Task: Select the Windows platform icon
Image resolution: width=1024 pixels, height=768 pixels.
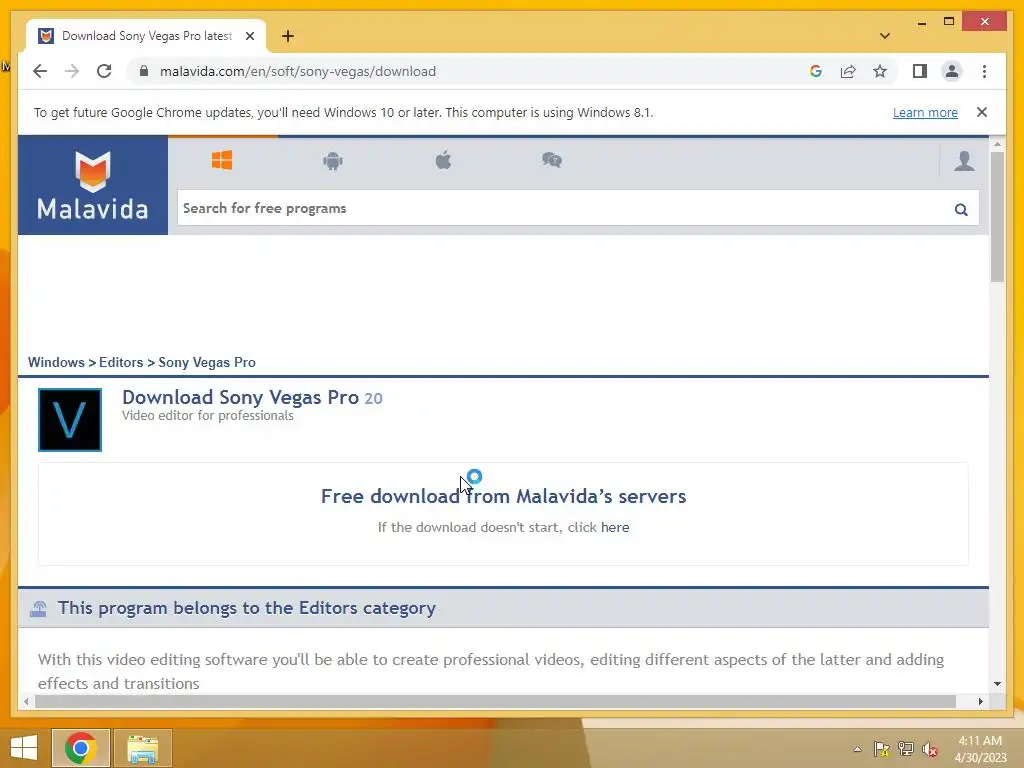Action: pos(222,160)
